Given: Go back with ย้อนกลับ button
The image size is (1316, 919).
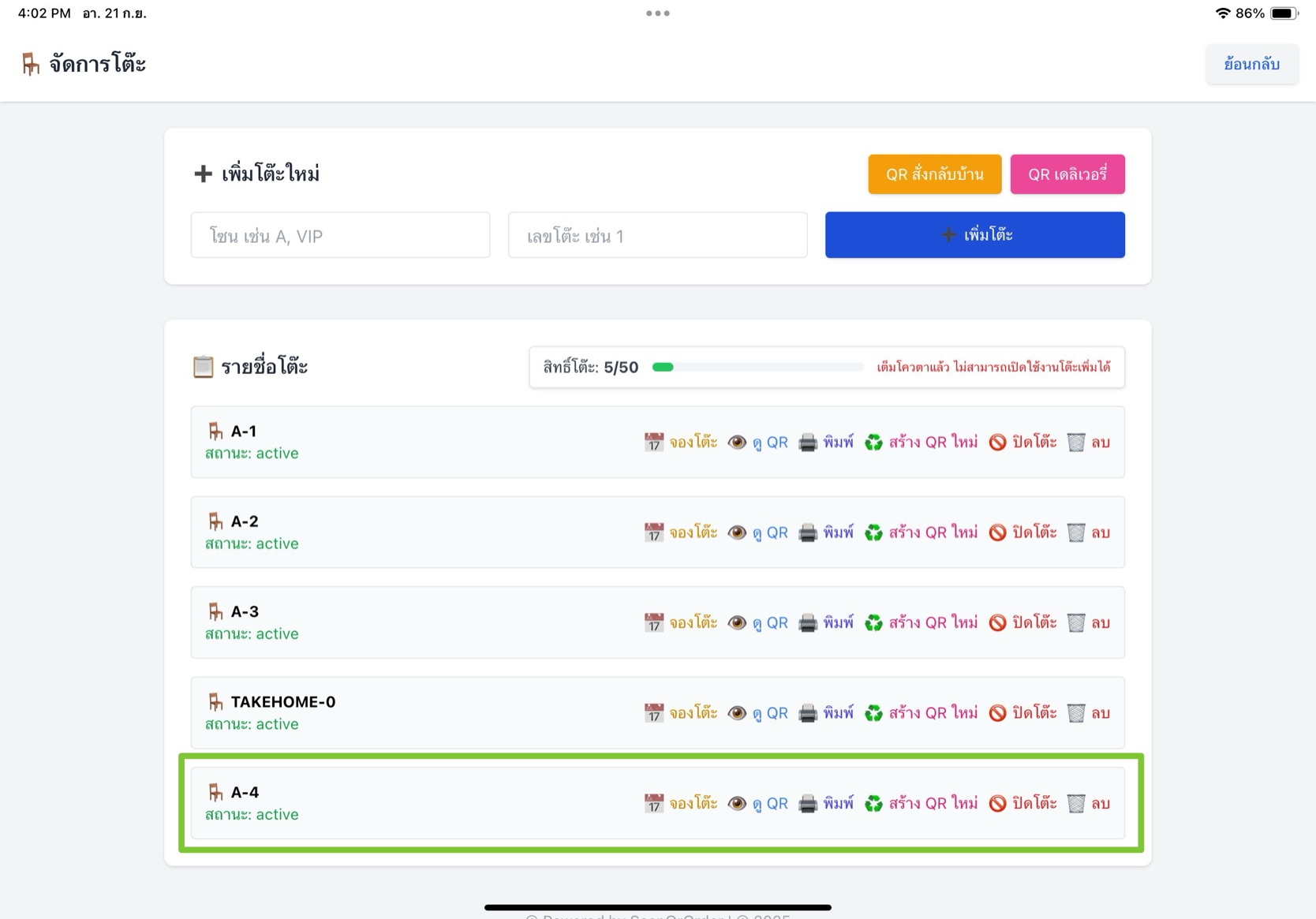Looking at the screenshot, I should coord(1251,65).
